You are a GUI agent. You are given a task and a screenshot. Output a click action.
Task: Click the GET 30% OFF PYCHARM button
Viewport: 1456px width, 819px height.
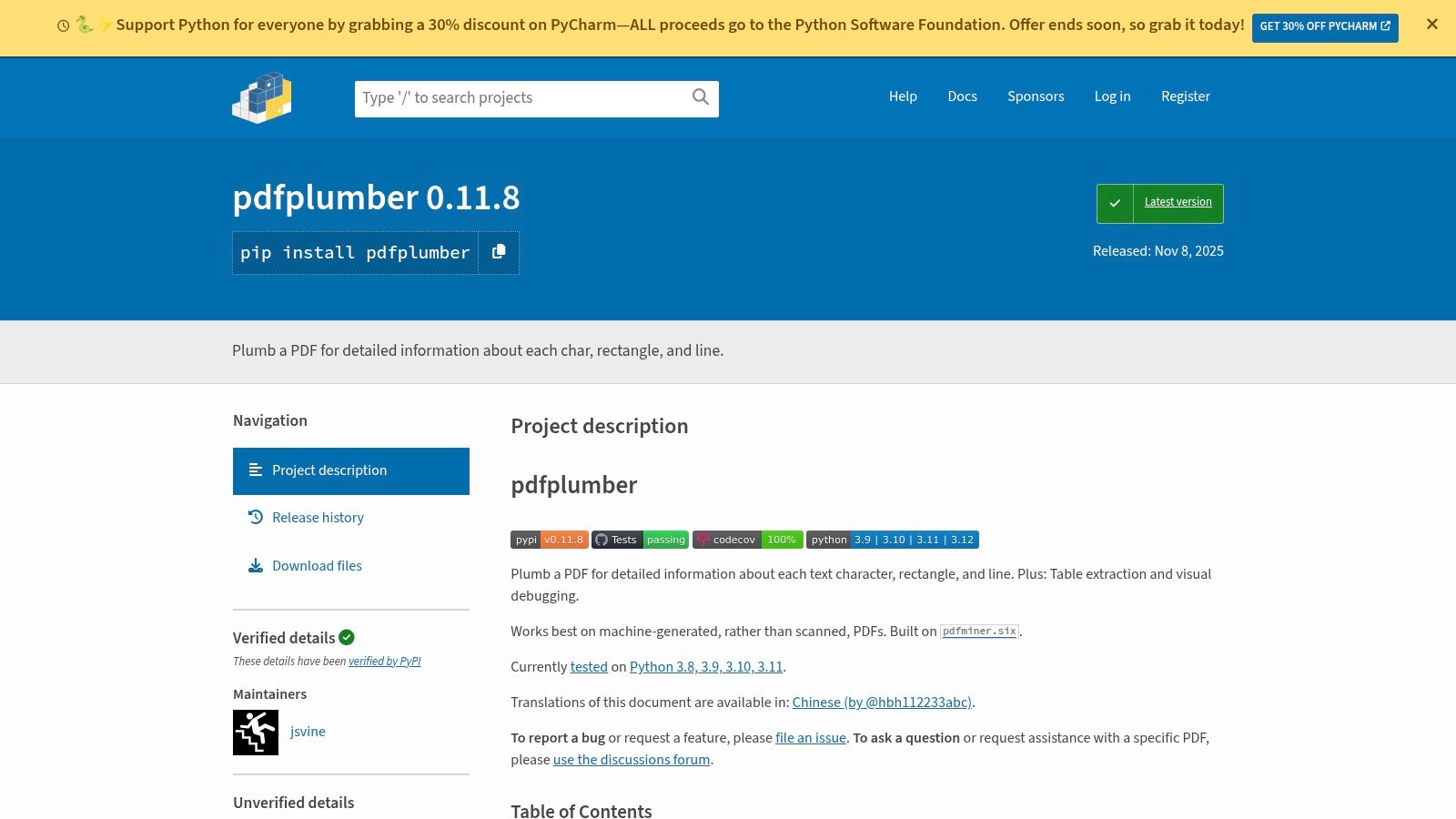point(1325,26)
